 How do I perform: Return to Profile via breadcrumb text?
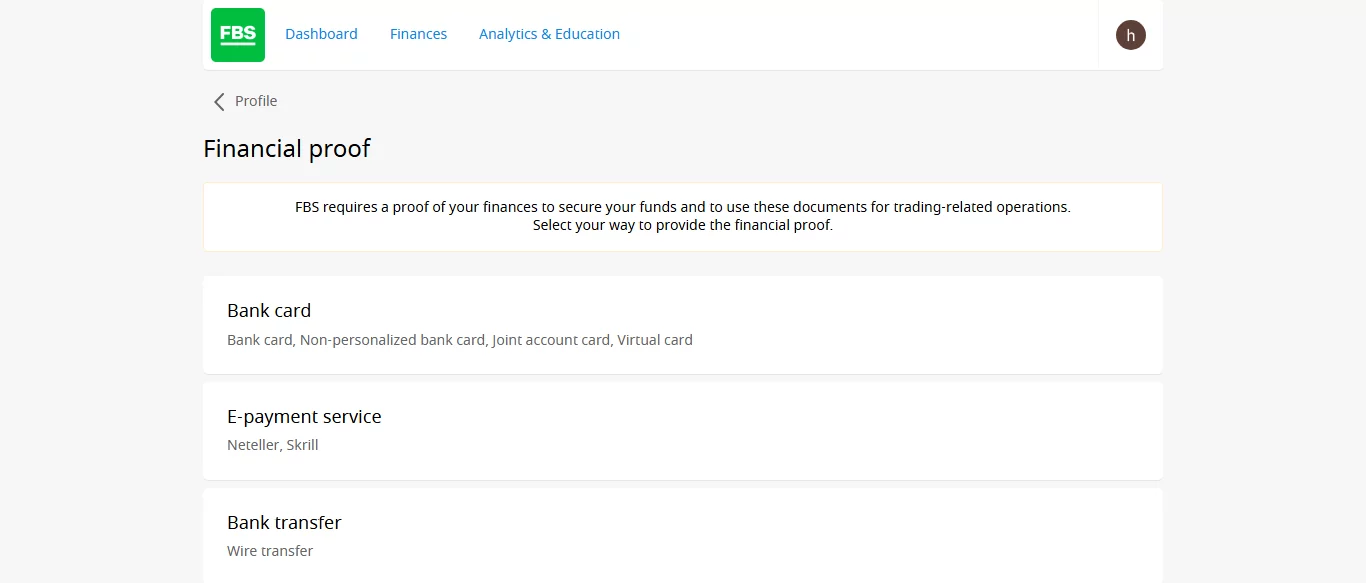256,101
